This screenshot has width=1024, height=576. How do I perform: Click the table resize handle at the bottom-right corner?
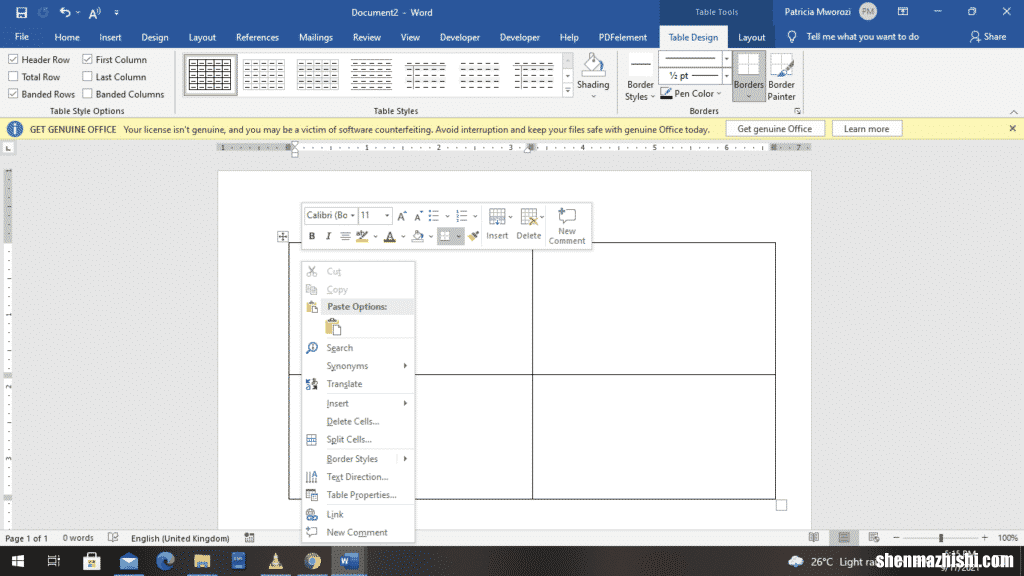[781, 505]
